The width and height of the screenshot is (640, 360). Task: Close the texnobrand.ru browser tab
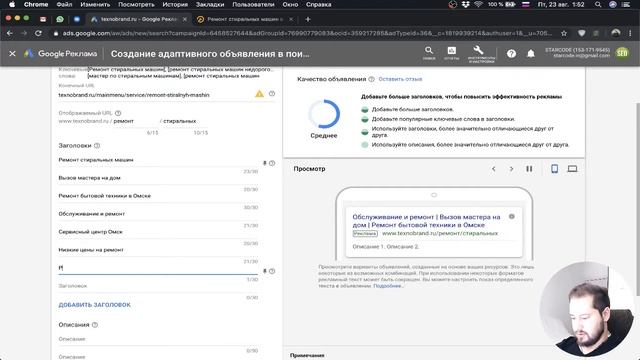point(184,19)
